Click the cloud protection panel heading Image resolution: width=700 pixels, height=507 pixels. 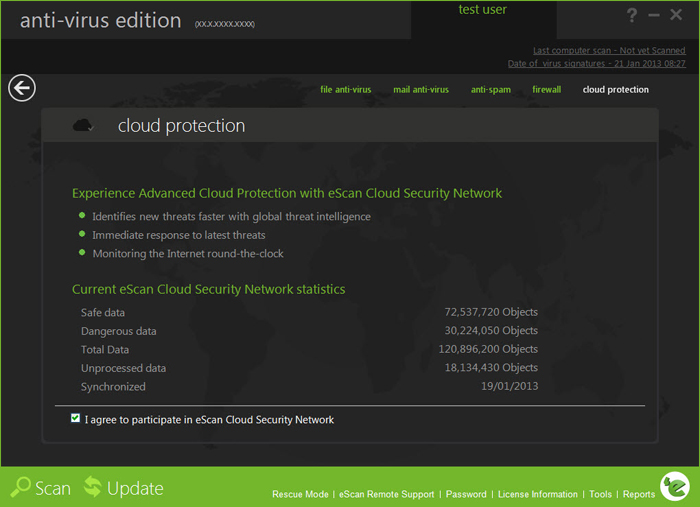181,126
